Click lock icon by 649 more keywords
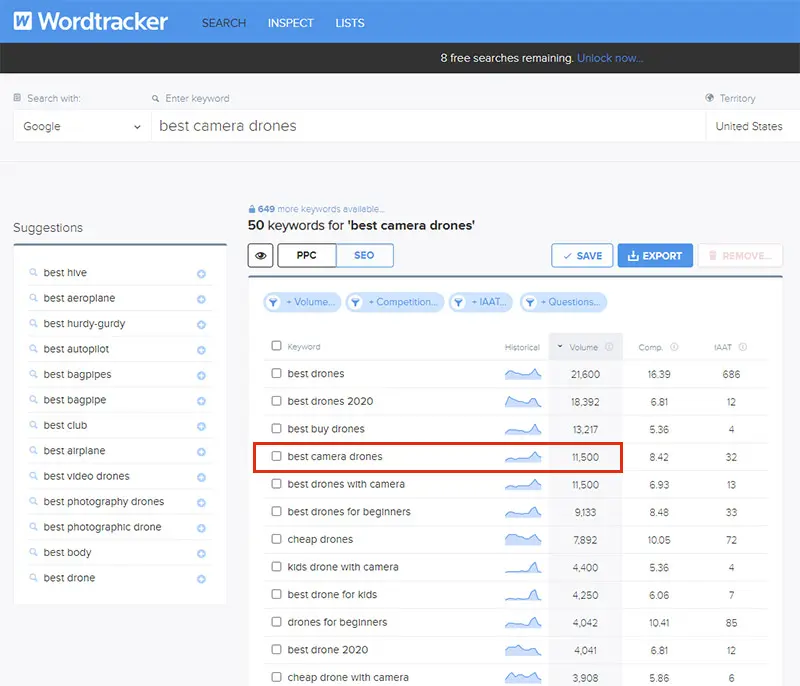The height and width of the screenshot is (686, 800). tap(252, 209)
